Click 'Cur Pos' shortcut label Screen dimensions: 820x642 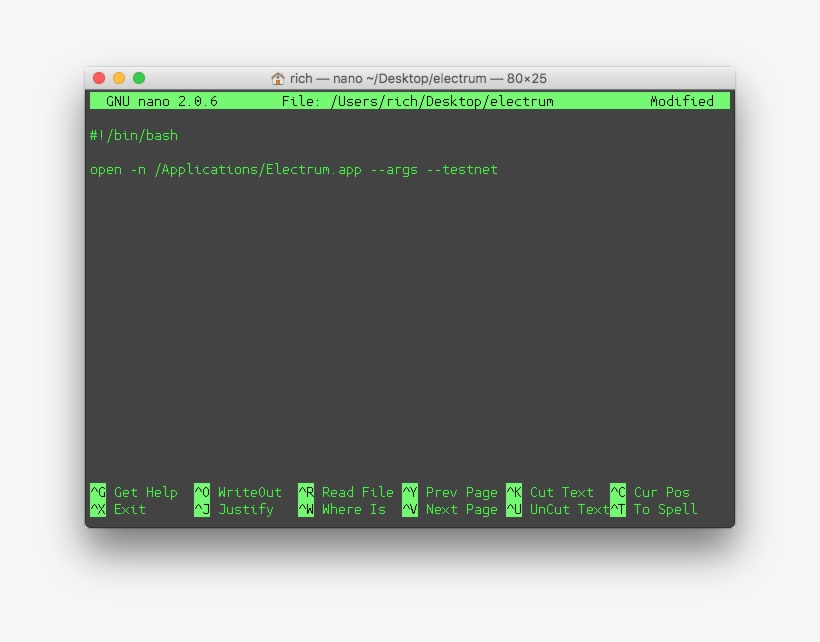pyautogui.click(x=662, y=492)
